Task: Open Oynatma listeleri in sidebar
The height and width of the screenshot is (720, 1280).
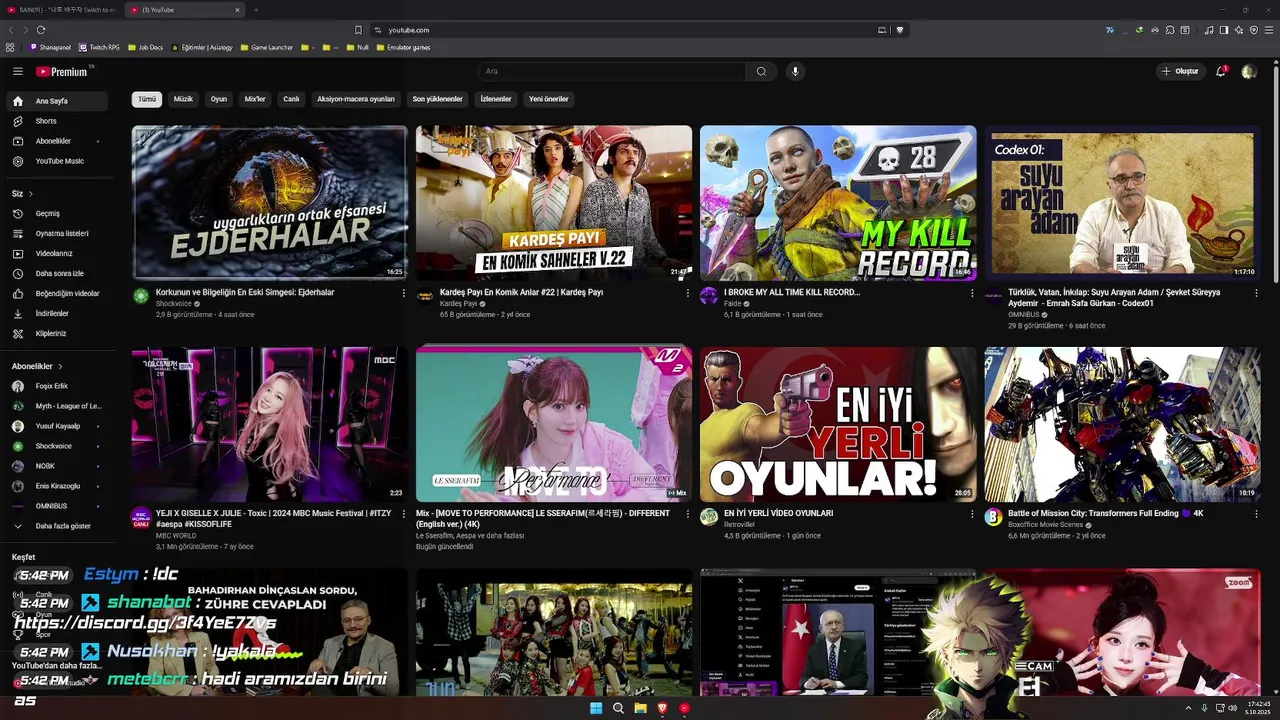Action: click(x=56, y=233)
